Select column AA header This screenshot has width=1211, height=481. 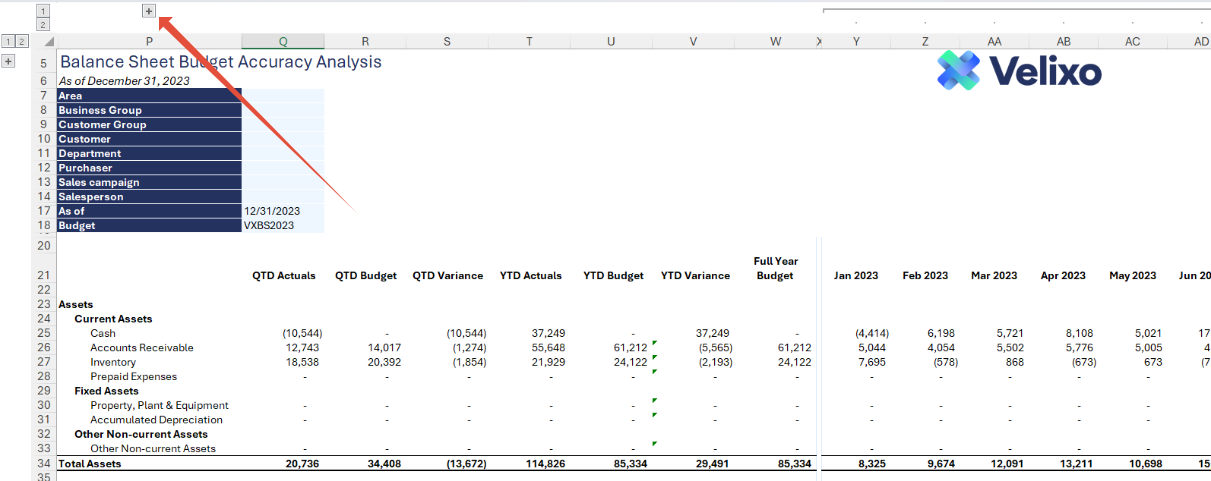994,41
